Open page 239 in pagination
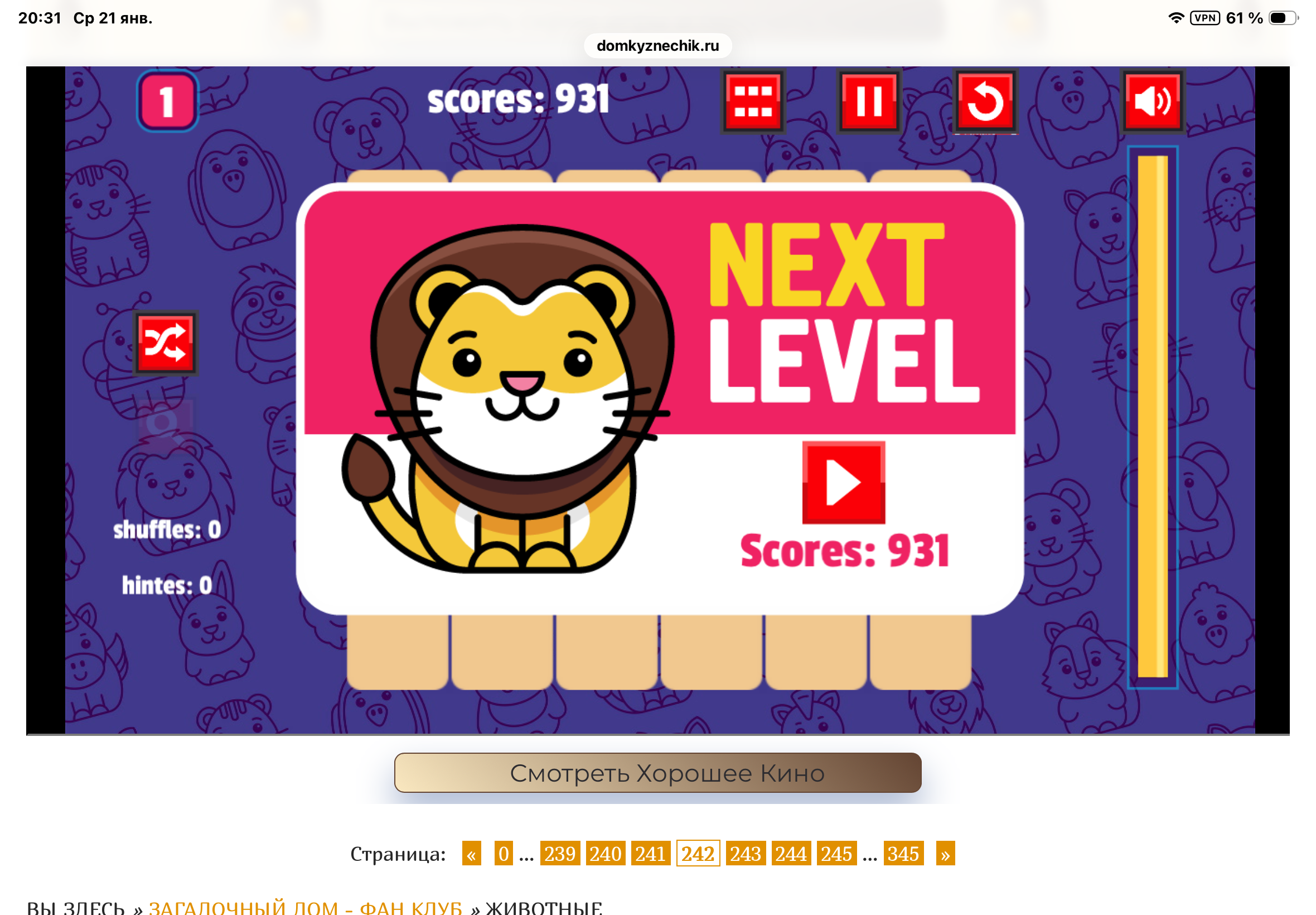This screenshot has width=1316, height=915. click(559, 853)
